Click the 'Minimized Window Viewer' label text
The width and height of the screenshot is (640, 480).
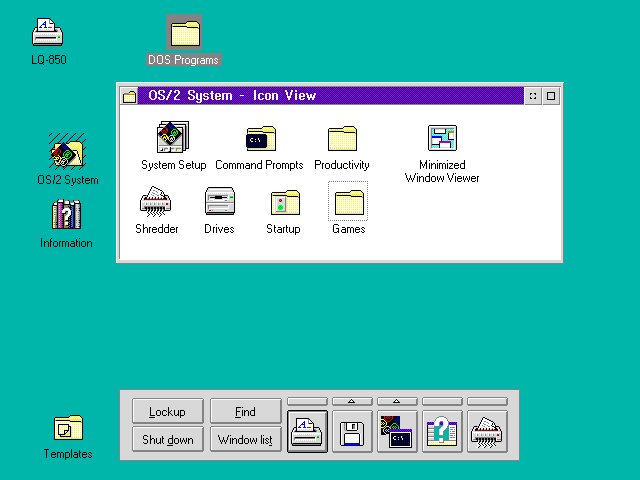(442, 171)
